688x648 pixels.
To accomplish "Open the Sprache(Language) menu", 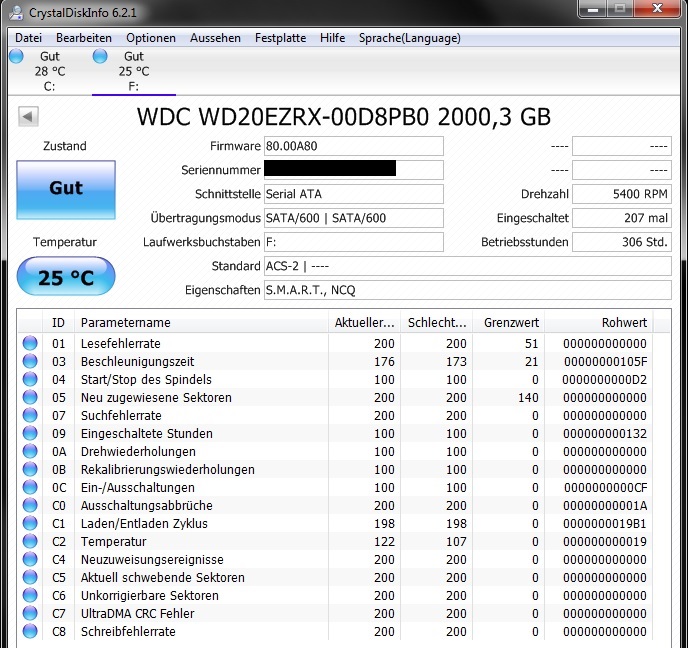I will tap(410, 38).
